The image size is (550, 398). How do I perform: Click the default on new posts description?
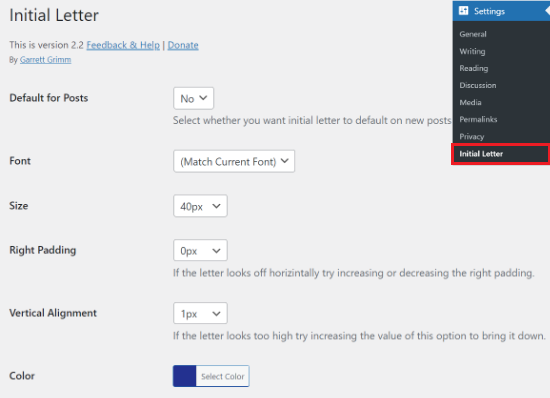click(312, 120)
